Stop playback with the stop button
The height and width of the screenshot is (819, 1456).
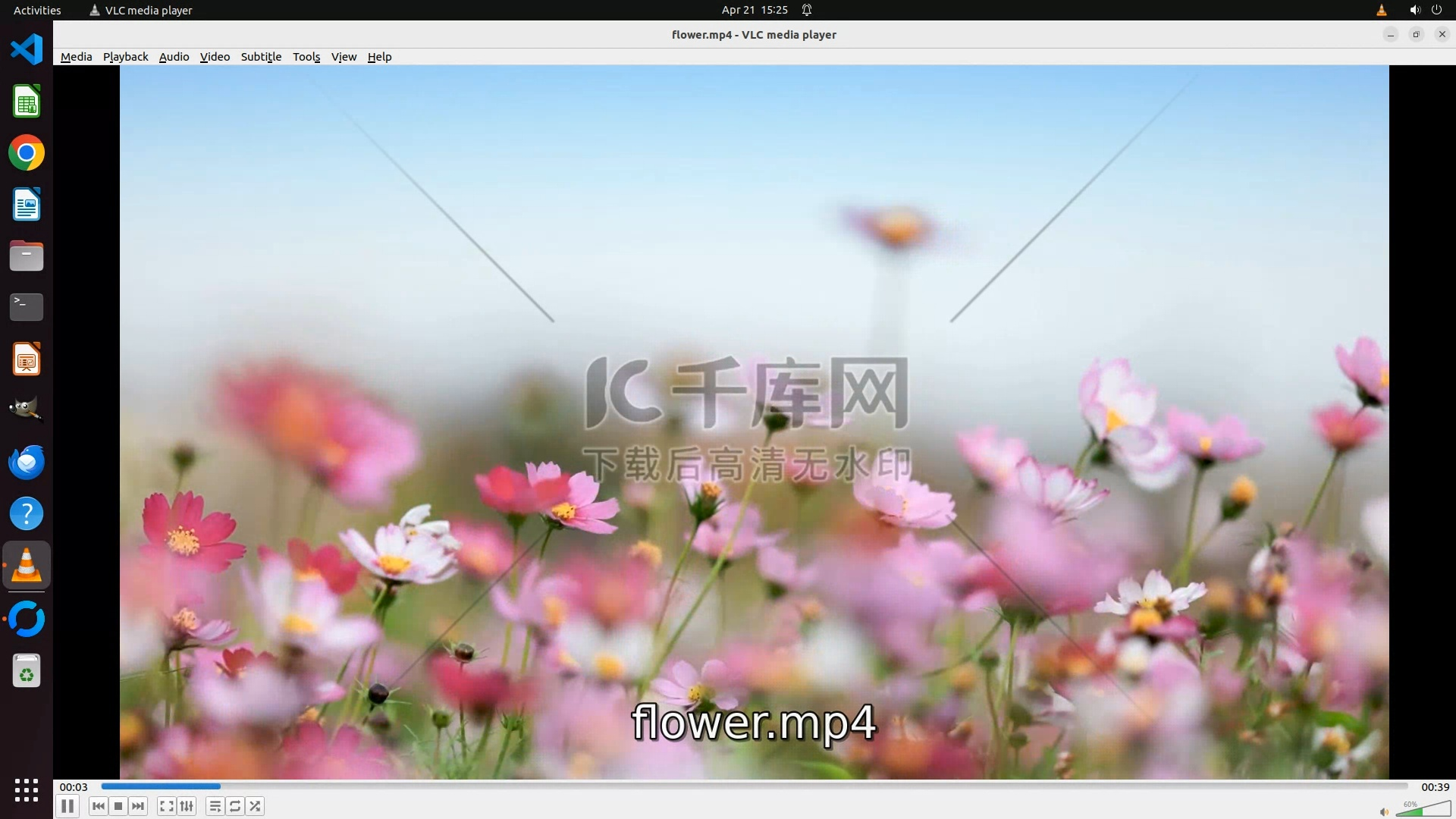118,806
